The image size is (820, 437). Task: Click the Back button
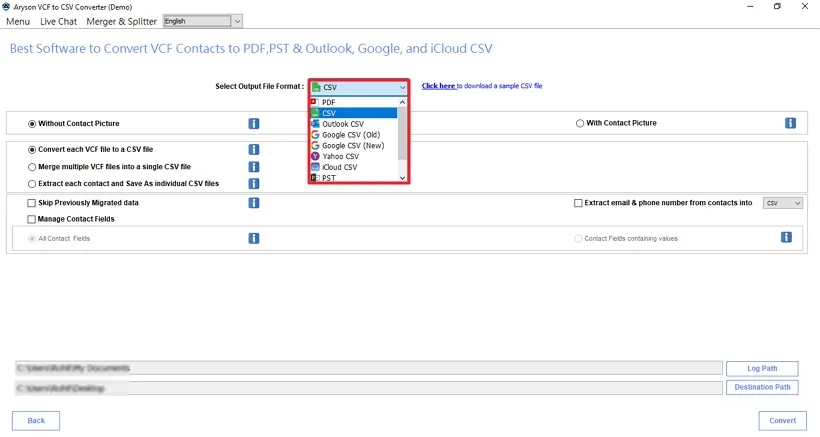pos(36,421)
